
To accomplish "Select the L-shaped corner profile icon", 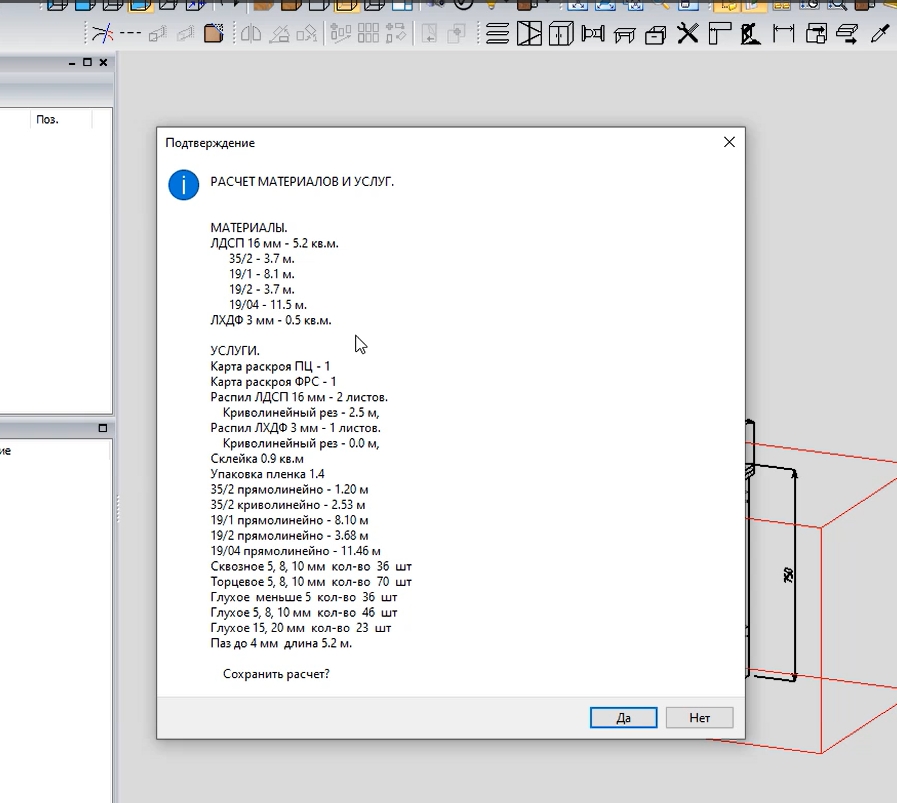I will coord(719,34).
